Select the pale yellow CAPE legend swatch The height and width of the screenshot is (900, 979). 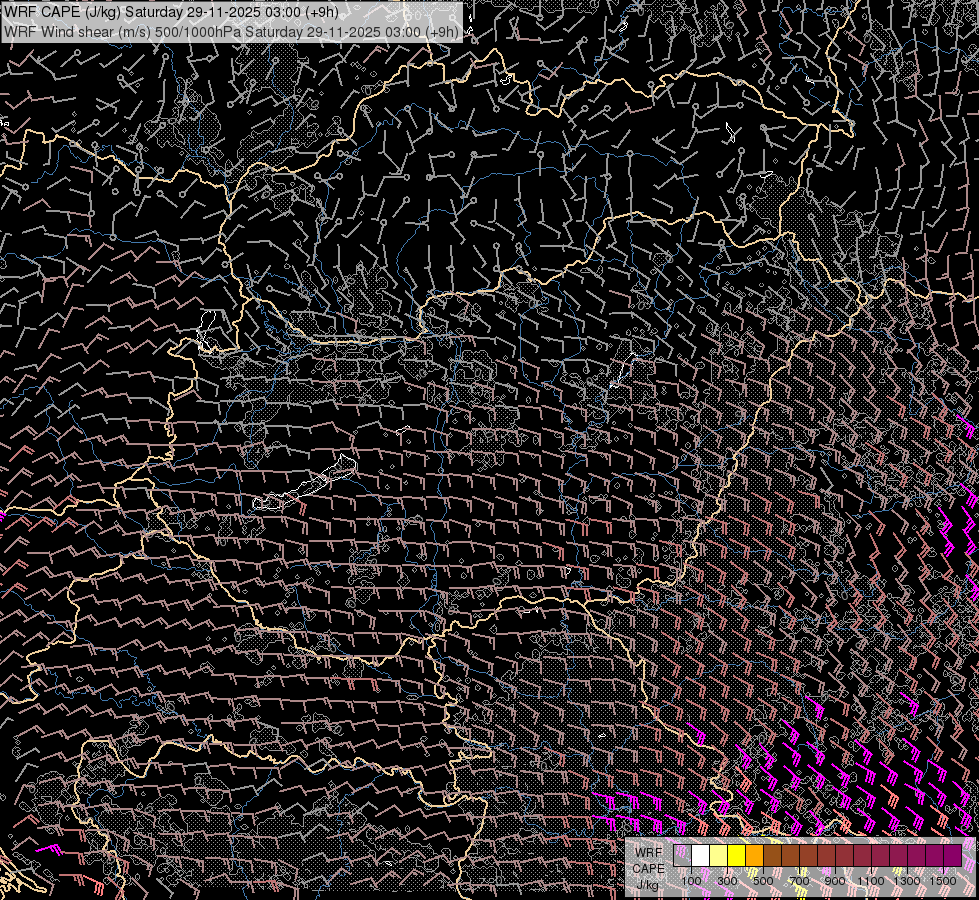(x=719, y=856)
